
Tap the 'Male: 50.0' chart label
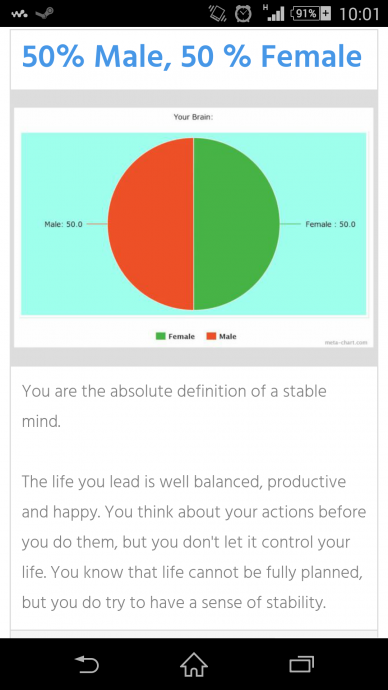(63, 224)
